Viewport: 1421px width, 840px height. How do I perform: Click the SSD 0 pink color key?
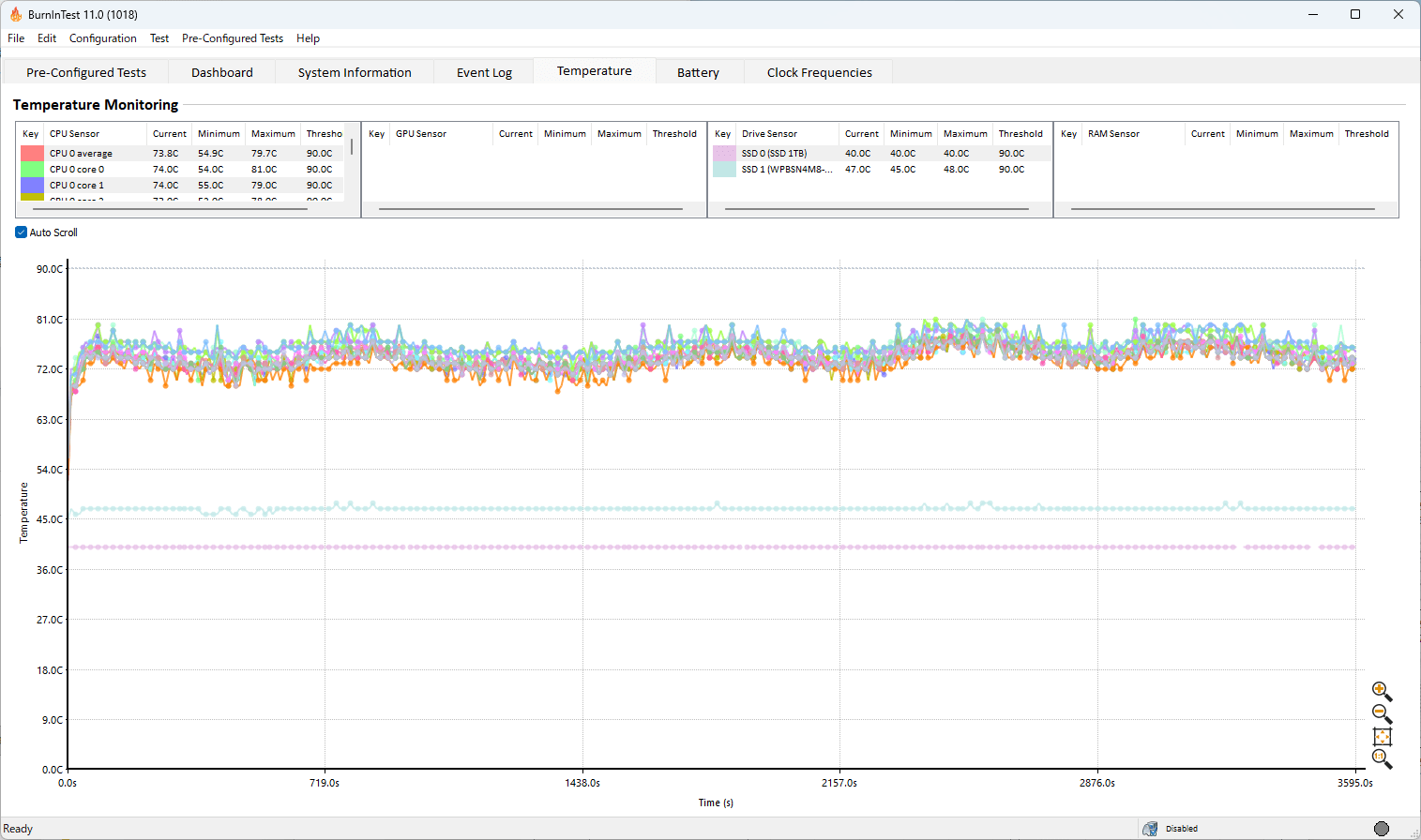[724, 154]
